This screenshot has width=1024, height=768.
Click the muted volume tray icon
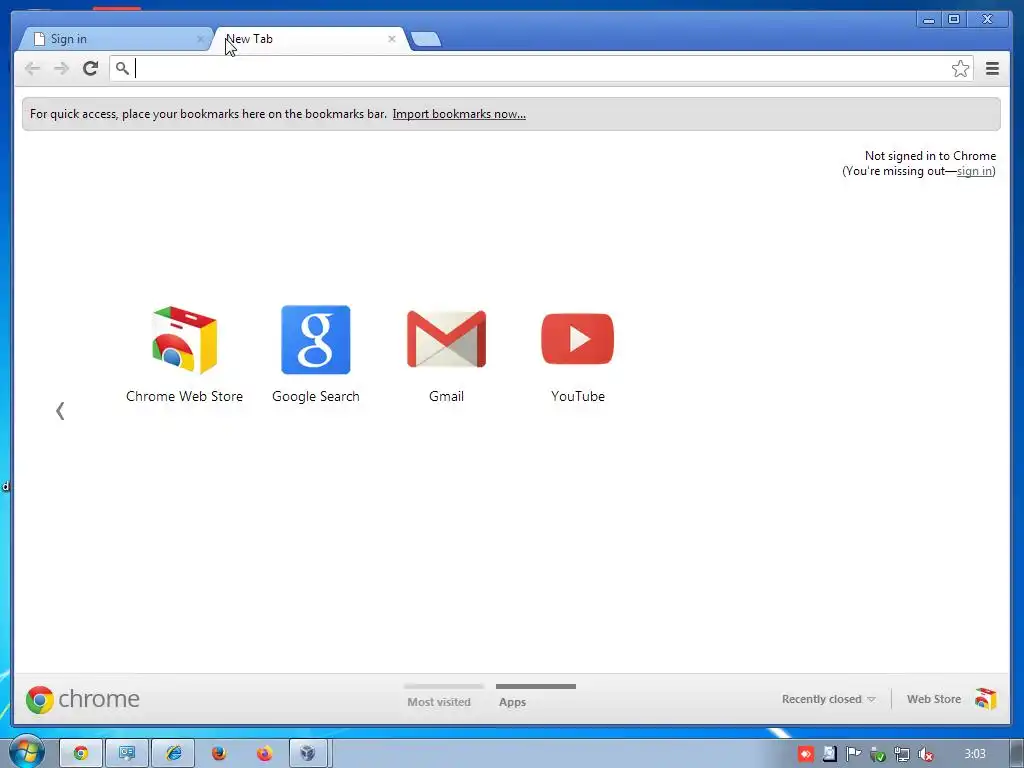pos(925,754)
